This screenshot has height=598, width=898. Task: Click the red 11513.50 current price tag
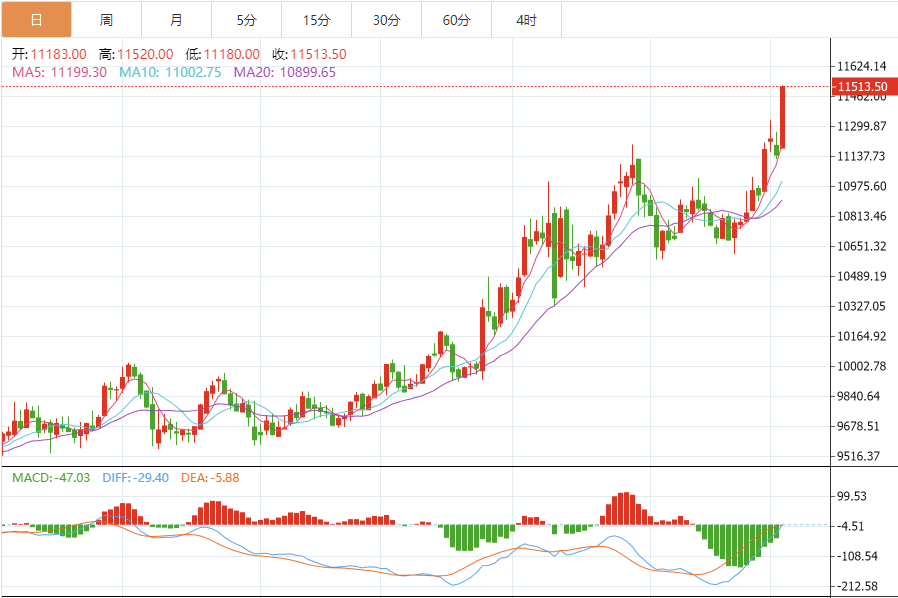(x=861, y=87)
